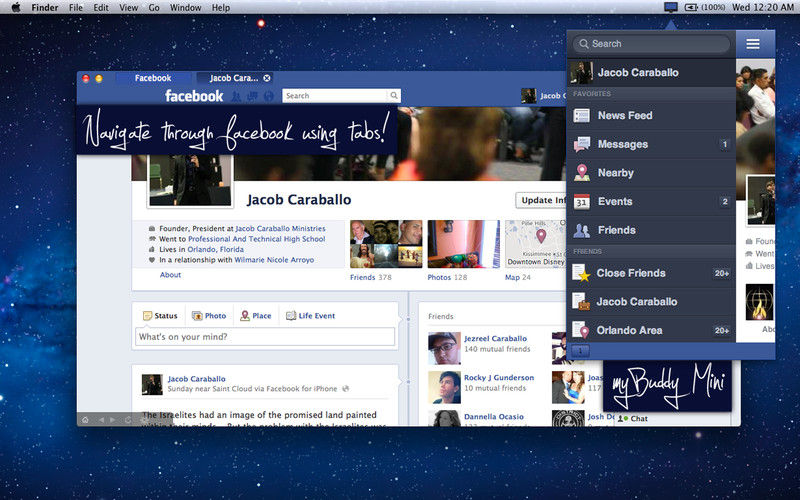This screenshot has height=500, width=800.
Task: Click the News Feed icon in Mini panel
Action: 582,116
